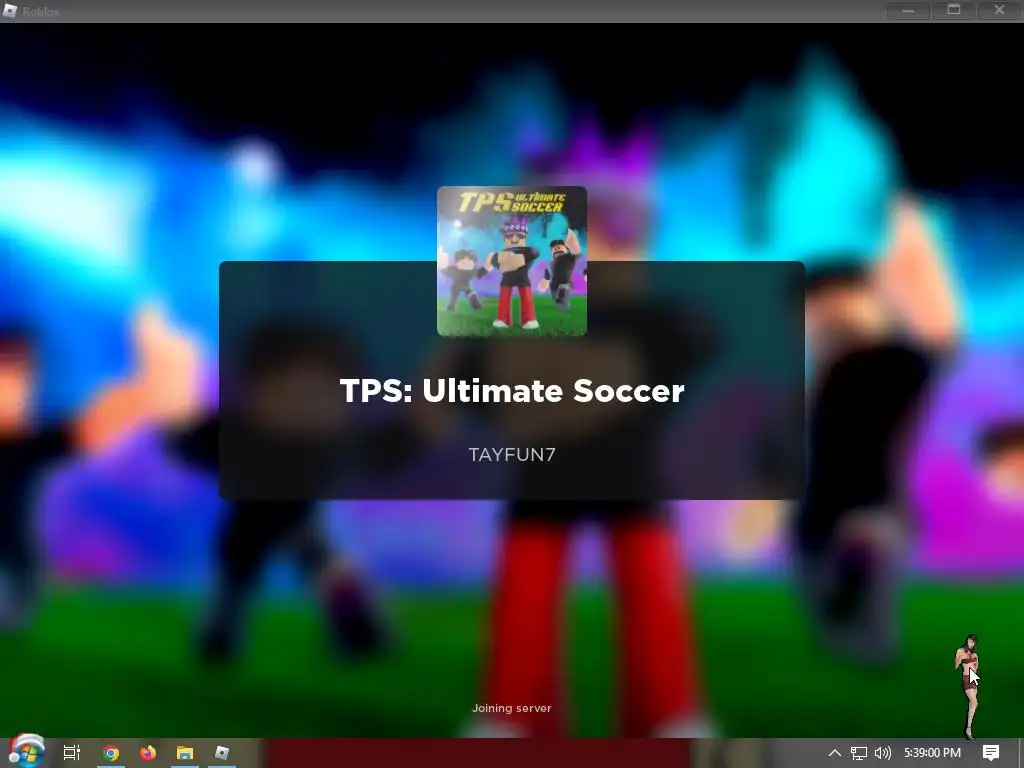The image size is (1024, 768).
Task: Maximize the Roblox window
Action: pos(954,10)
